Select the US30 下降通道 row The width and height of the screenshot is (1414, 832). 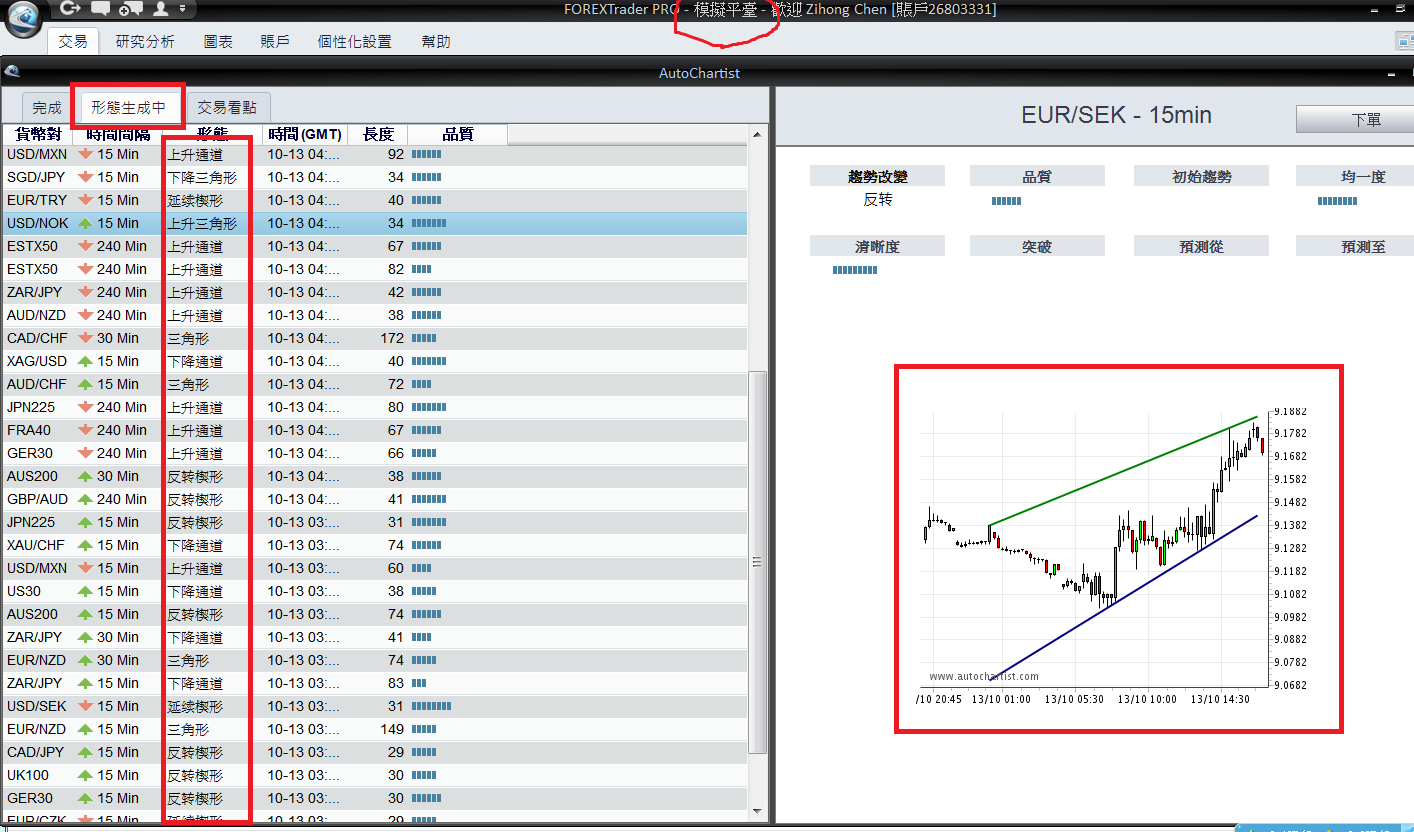click(x=375, y=591)
